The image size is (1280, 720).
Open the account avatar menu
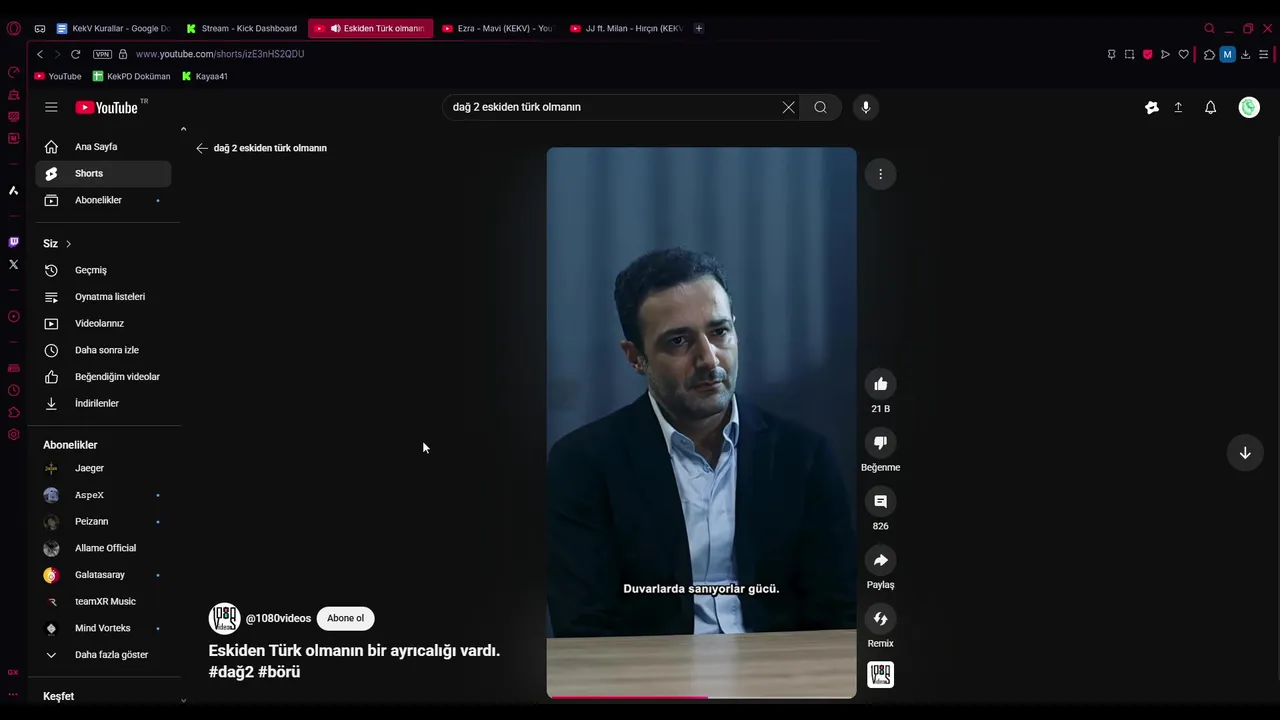coord(1249,107)
